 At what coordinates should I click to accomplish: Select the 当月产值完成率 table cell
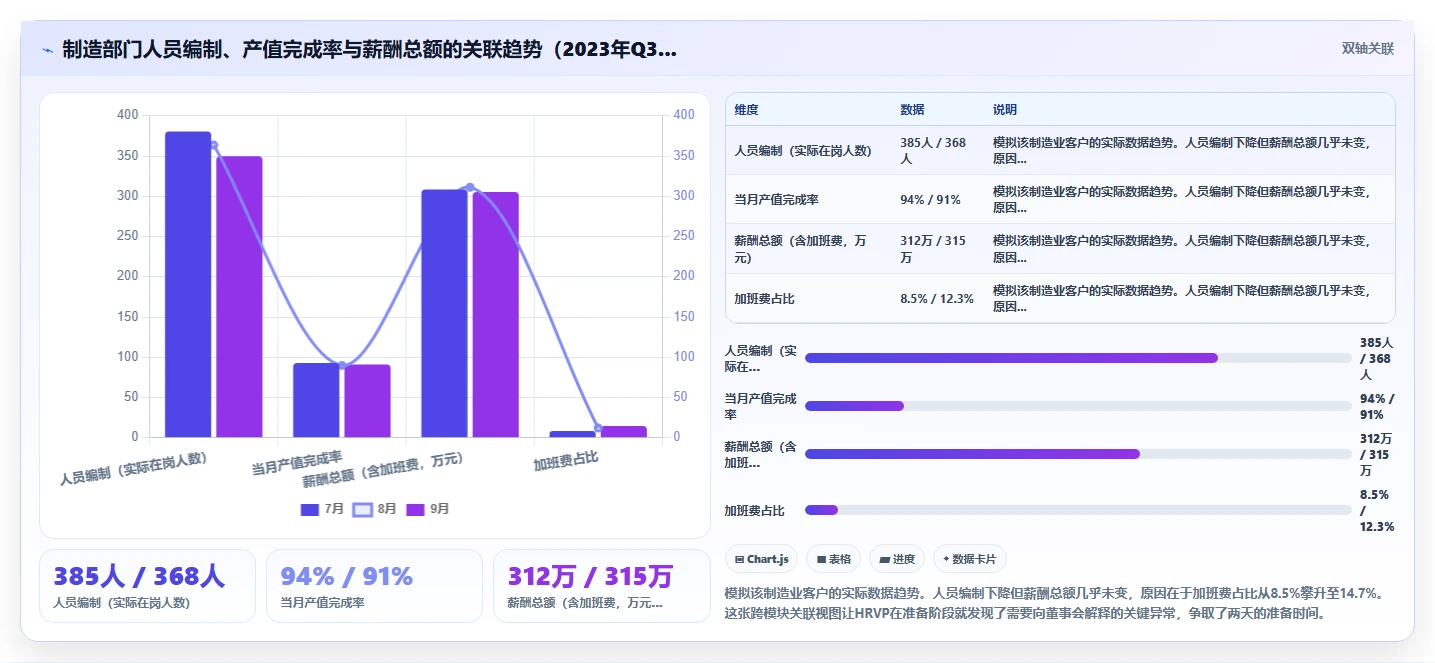808,200
